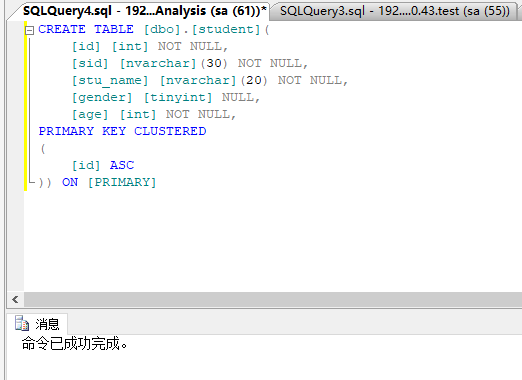Click the [PRIMARY] filegroup name

tap(122, 182)
